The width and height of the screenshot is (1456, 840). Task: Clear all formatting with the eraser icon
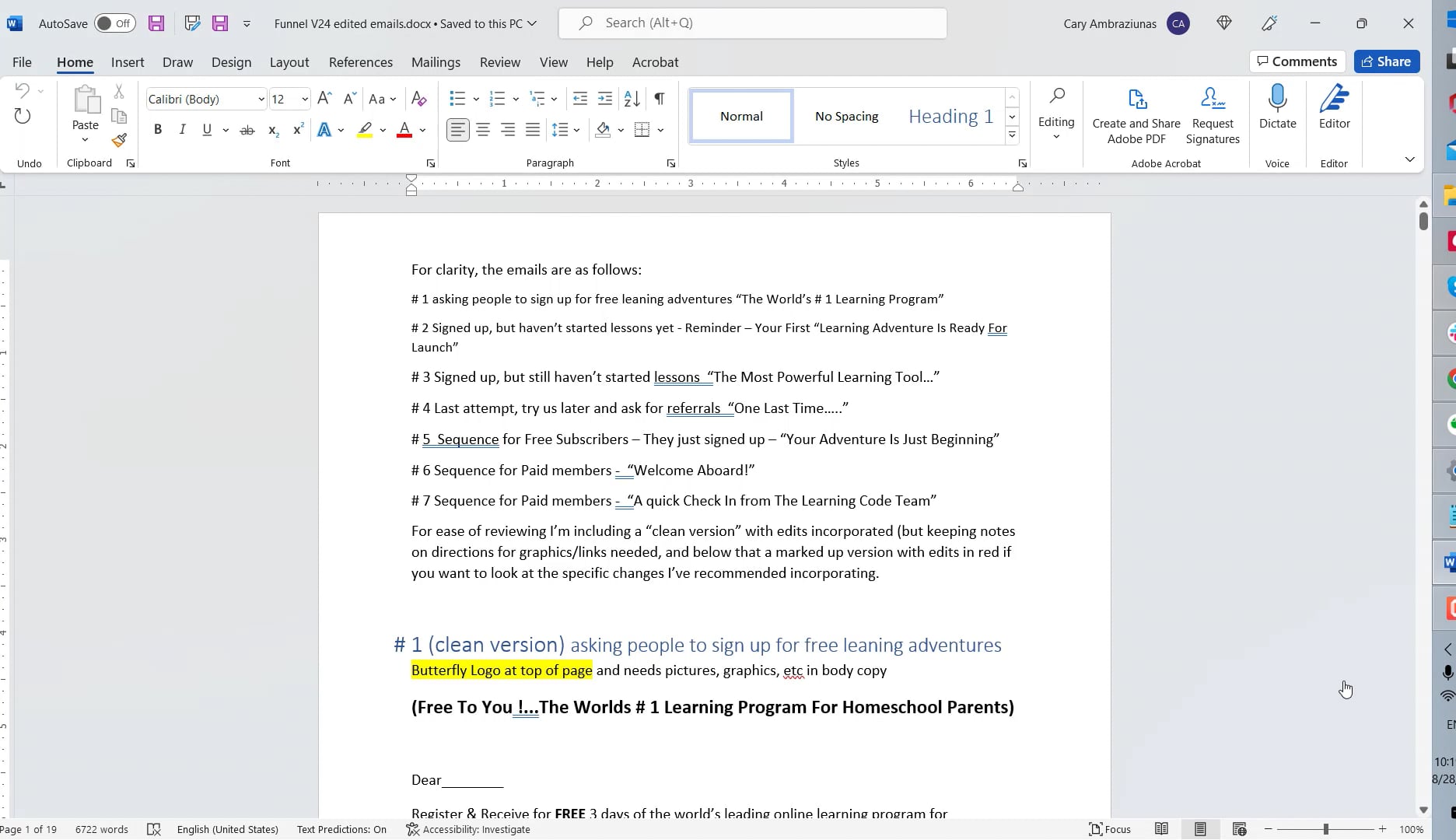pos(418,99)
